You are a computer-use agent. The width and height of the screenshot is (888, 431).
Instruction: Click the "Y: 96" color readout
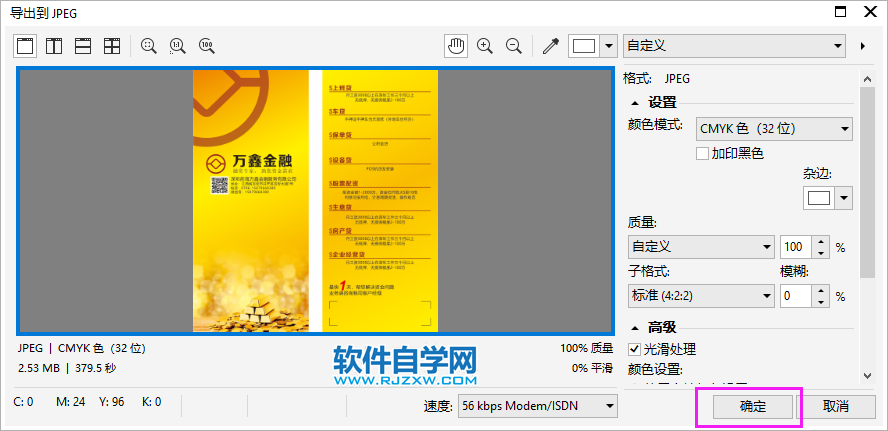[x=112, y=402]
